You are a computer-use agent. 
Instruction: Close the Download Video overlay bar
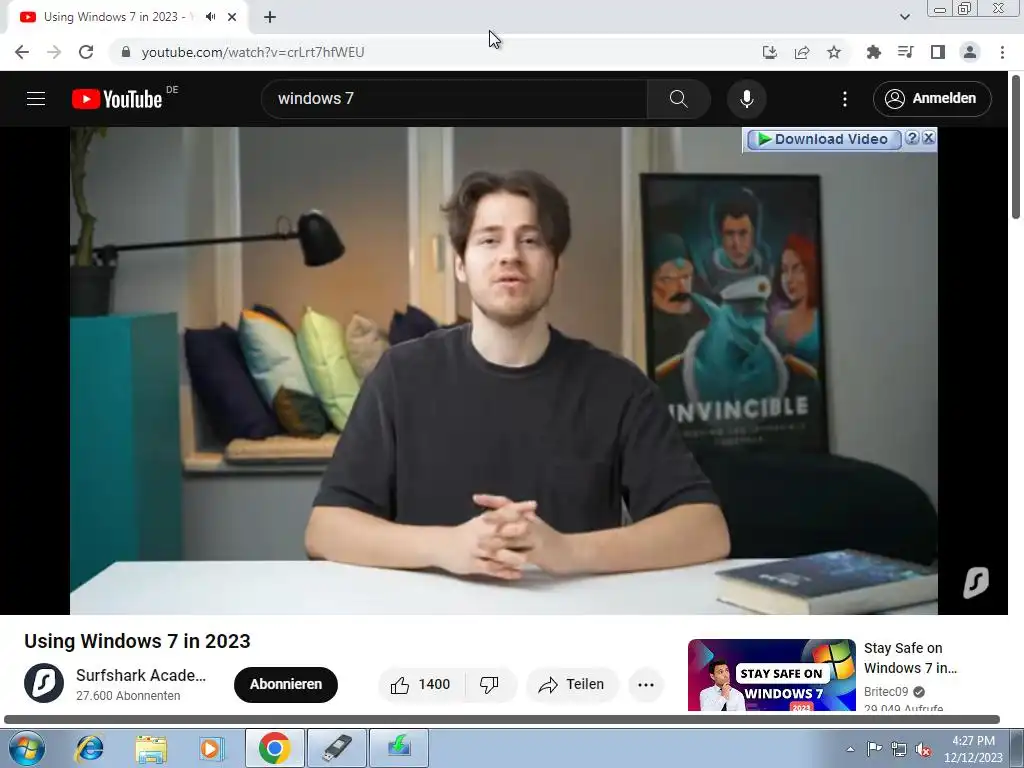point(929,138)
